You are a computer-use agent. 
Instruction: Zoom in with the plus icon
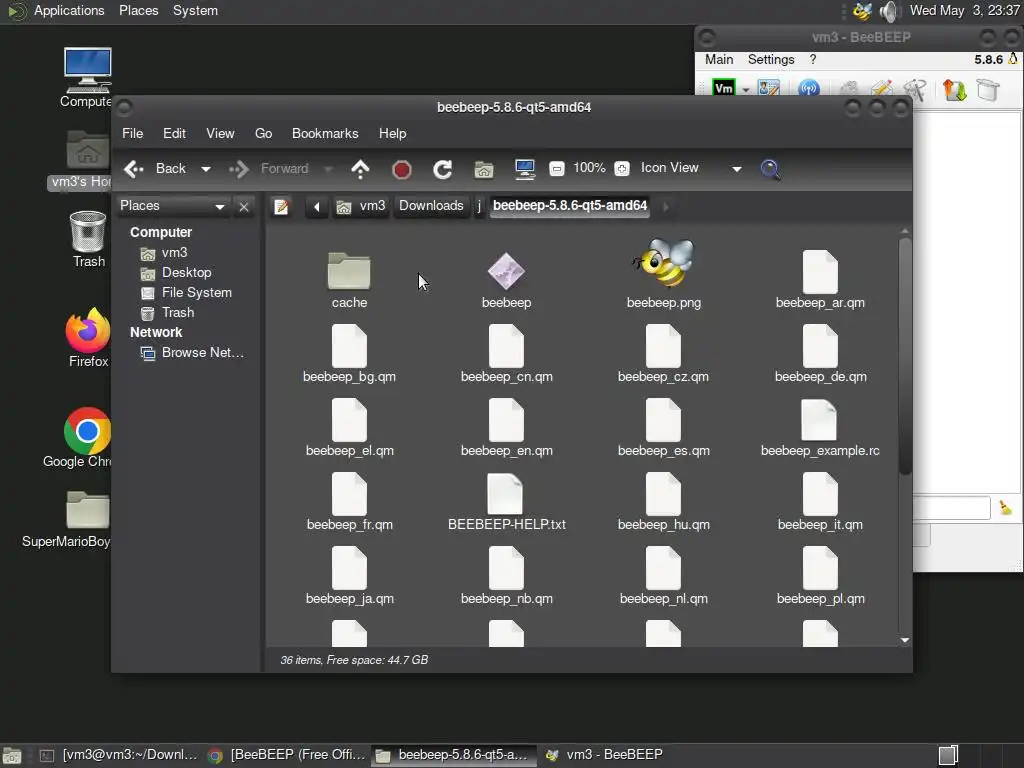point(622,168)
